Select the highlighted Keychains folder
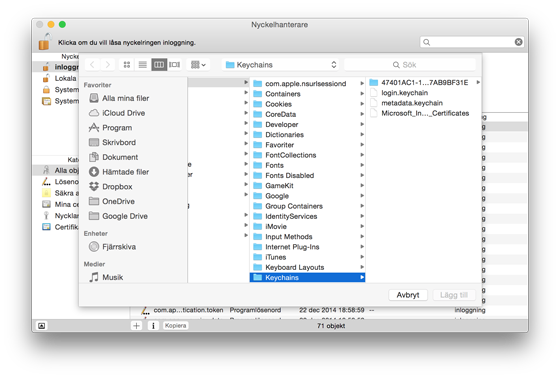The image size is (560, 378). 308,278
